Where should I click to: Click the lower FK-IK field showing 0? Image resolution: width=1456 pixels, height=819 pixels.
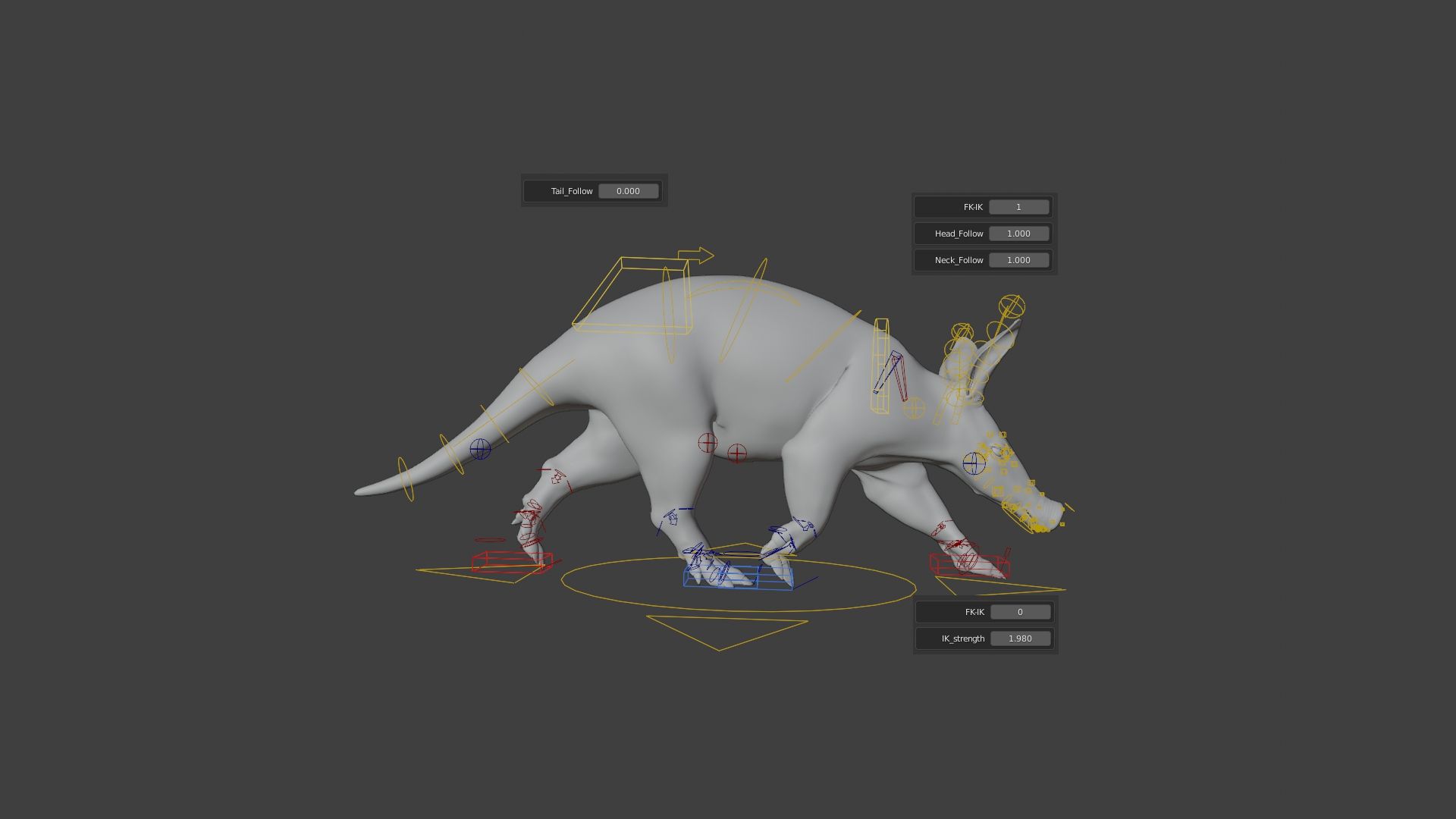coord(1020,612)
